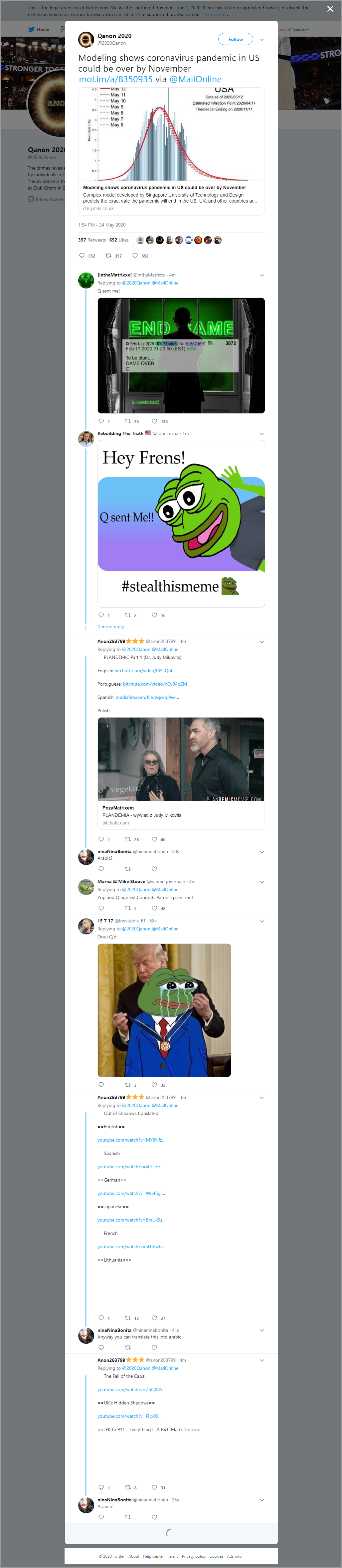Reply to ninaNinaBonita's translate into arabic tweet
The width and height of the screenshot is (342, 1568).
point(101,1348)
